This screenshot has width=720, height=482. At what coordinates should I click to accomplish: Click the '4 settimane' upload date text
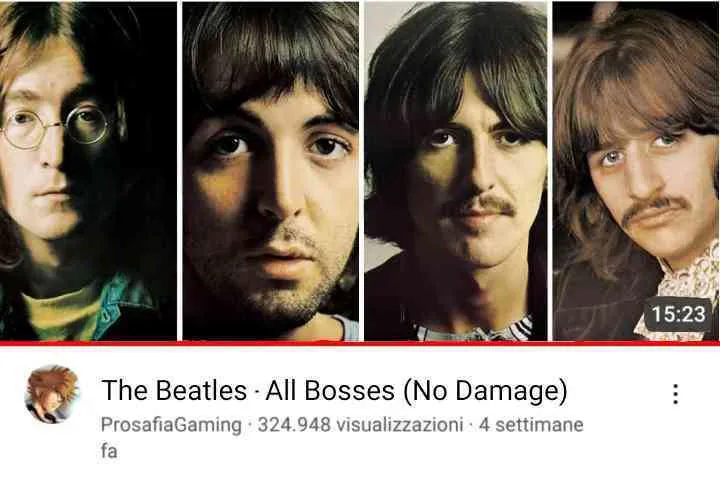[531, 425]
